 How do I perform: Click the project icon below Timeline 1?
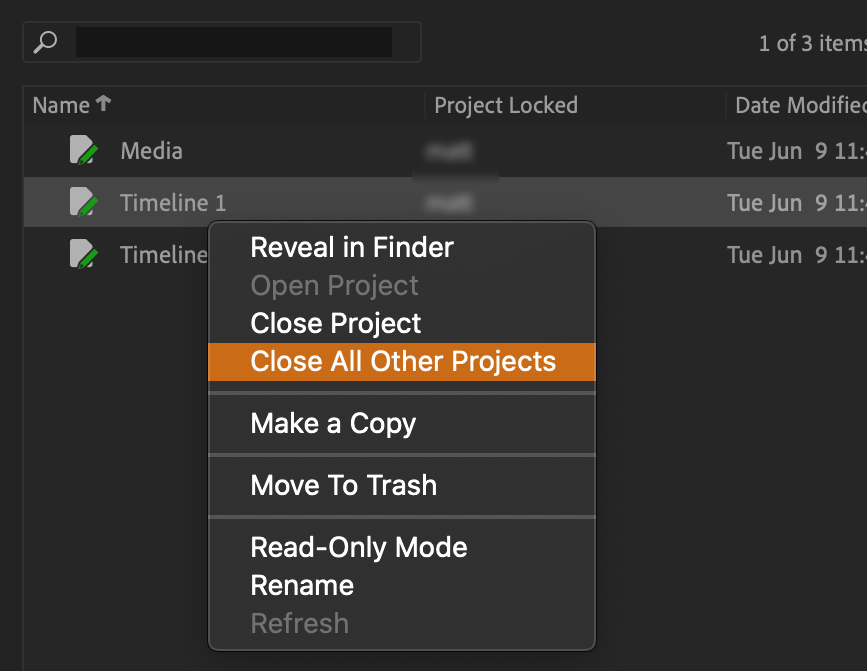tap(84, 255)
